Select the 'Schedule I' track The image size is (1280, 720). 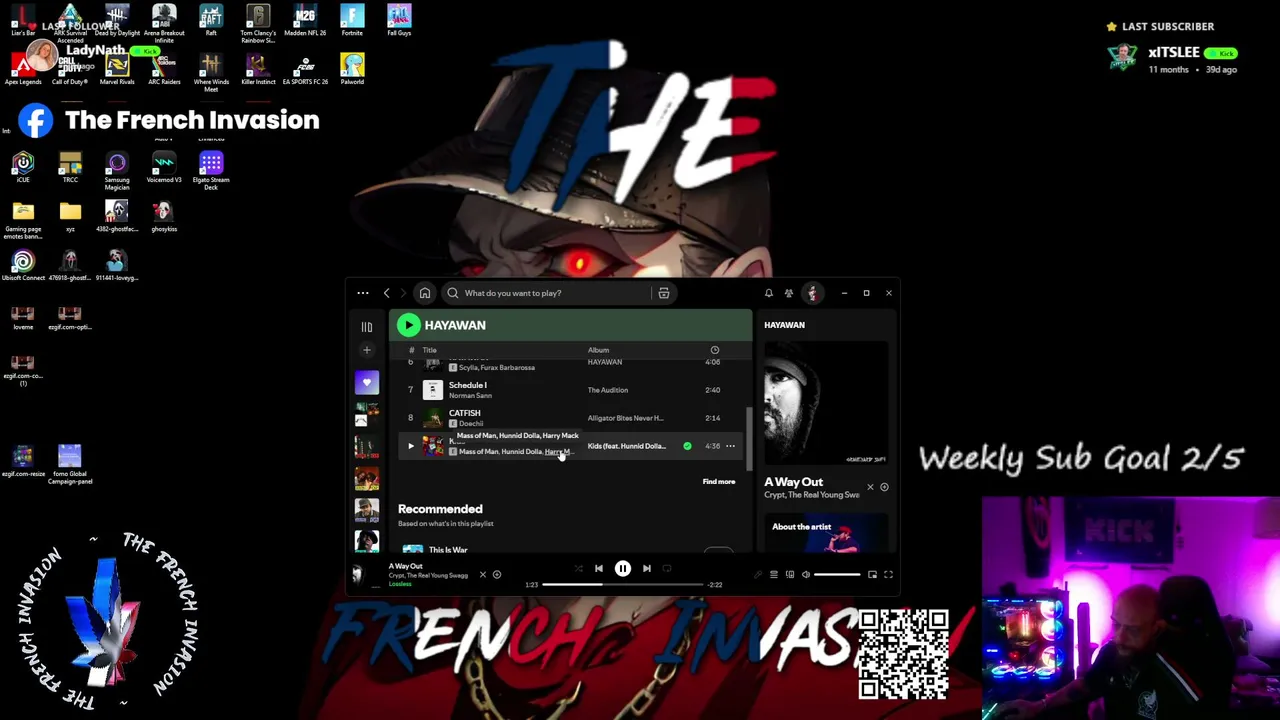468,385
